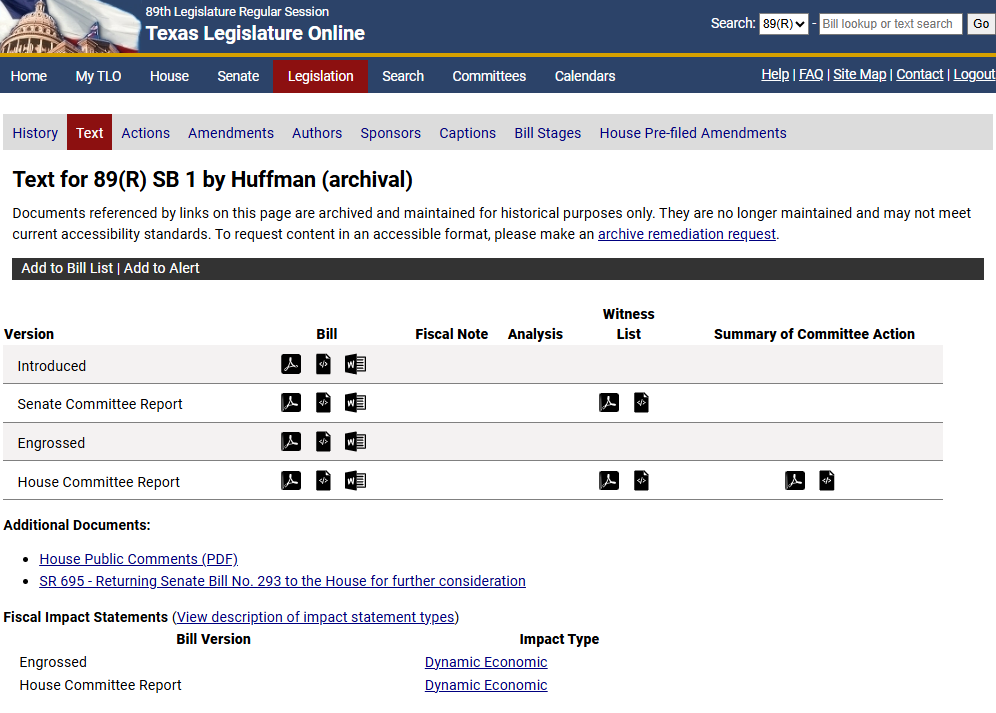The height and width of the screenshot is (713, 996).
Task: Open the Engrossed bill PDF
Action: [291, 441]
